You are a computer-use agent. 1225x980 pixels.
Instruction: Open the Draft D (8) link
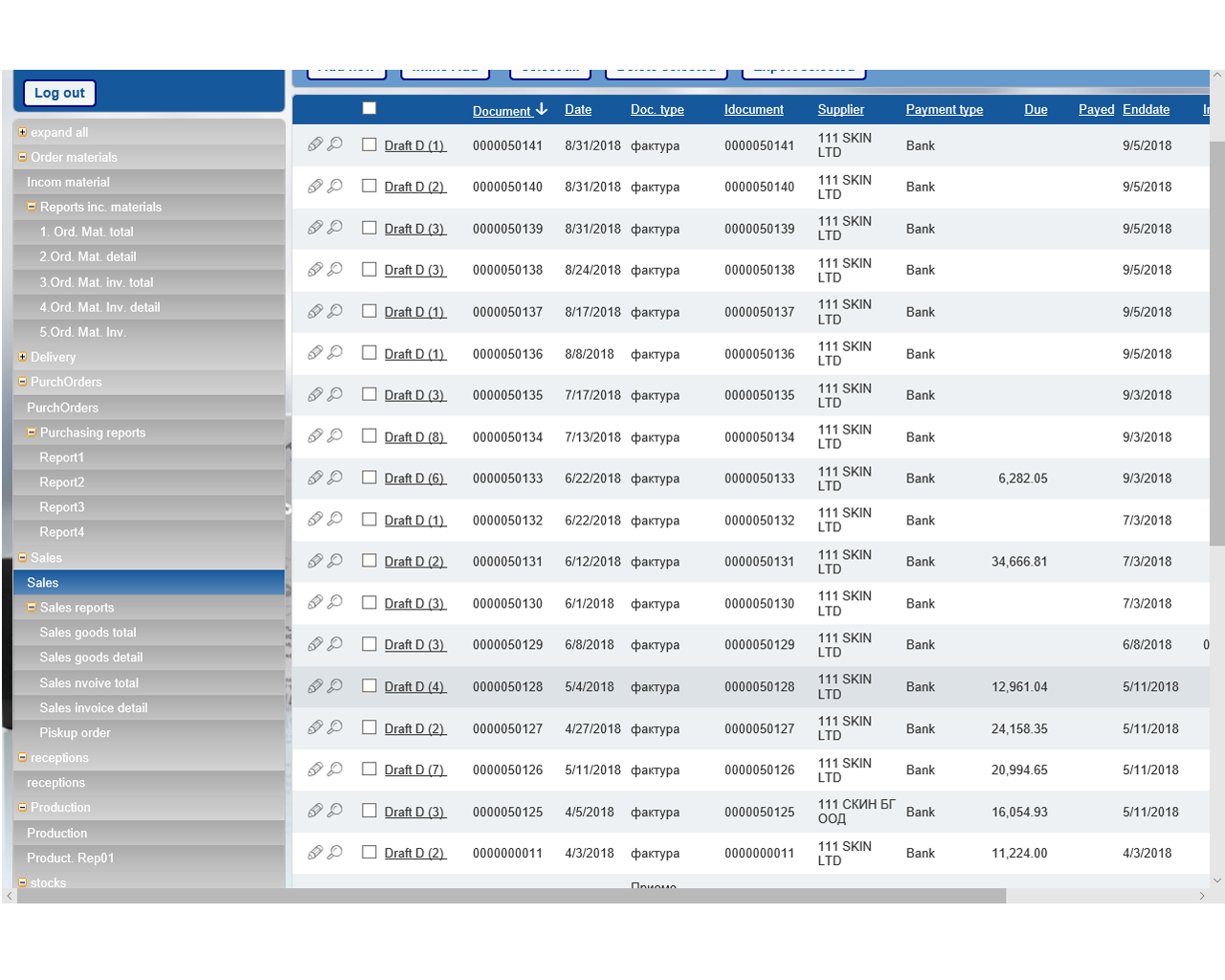click(414, 437)
